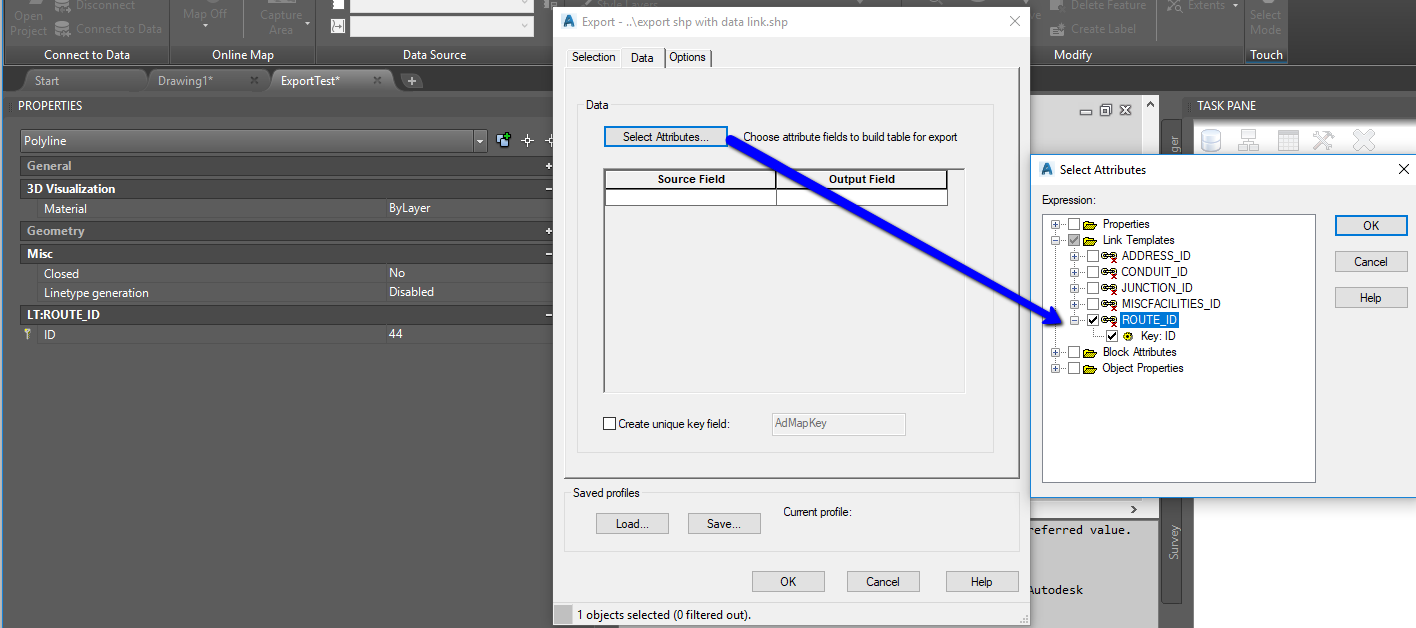Click the red X icon in Task Pane toolbar
Viewport: 1416px width, 628px height.
(x=1361, y=140)
